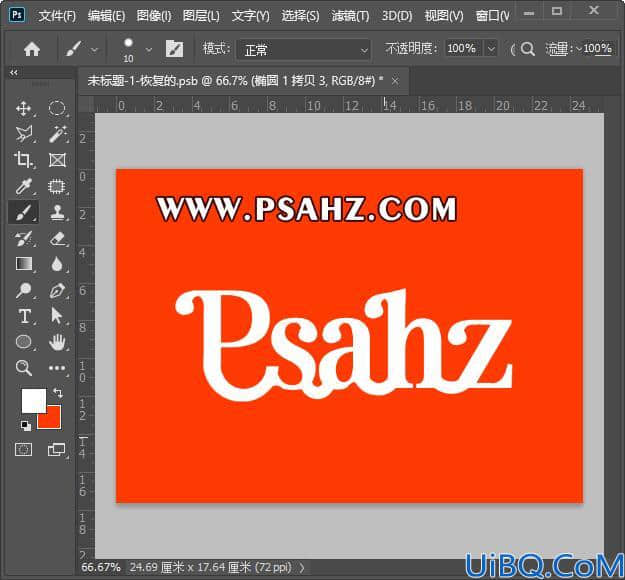Toggle Quick Mask mode
The width and height of the screenshot is (625, 580).
click(24, 449)
